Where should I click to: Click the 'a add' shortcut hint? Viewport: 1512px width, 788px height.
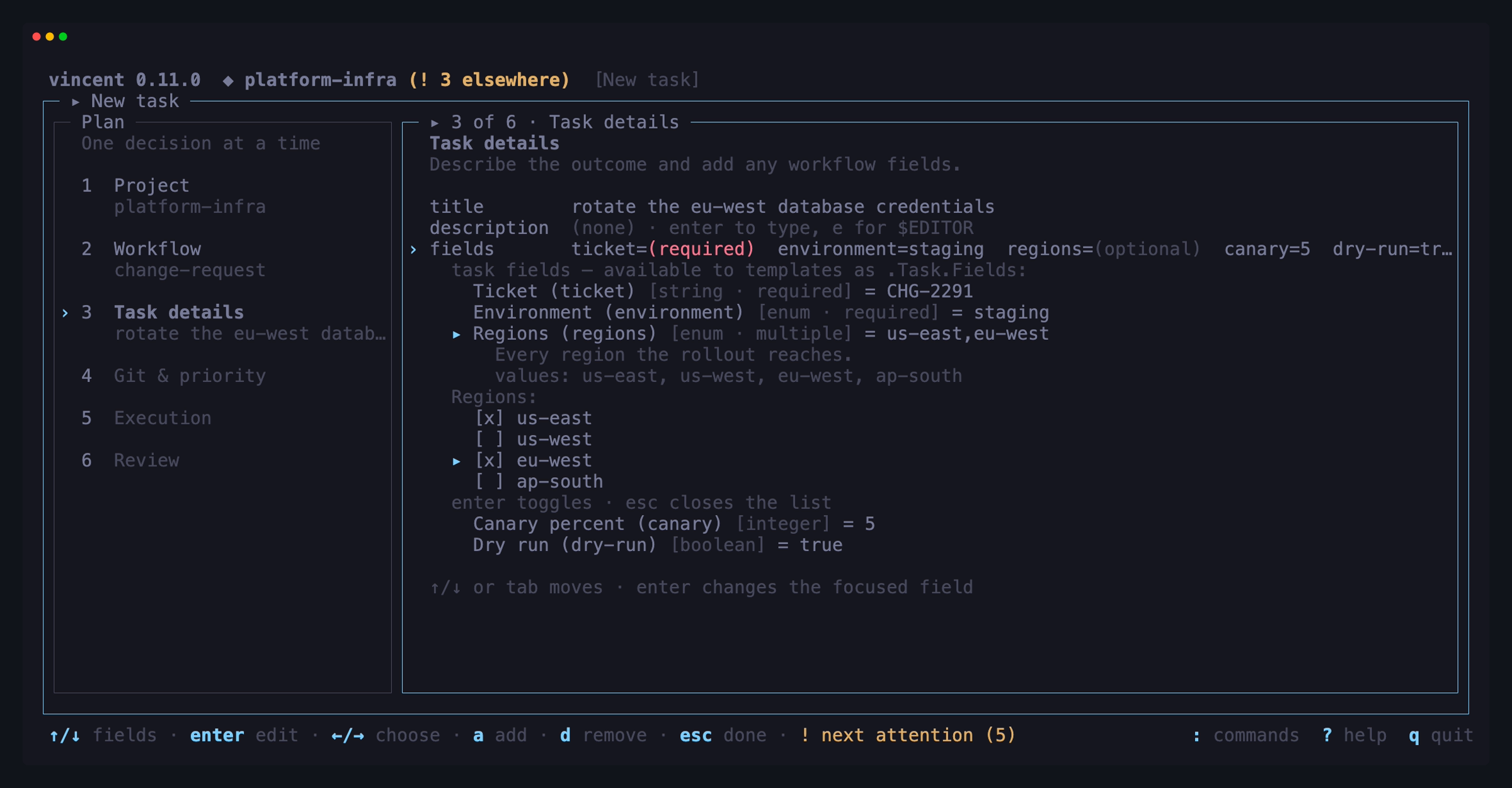coord(500,735)
